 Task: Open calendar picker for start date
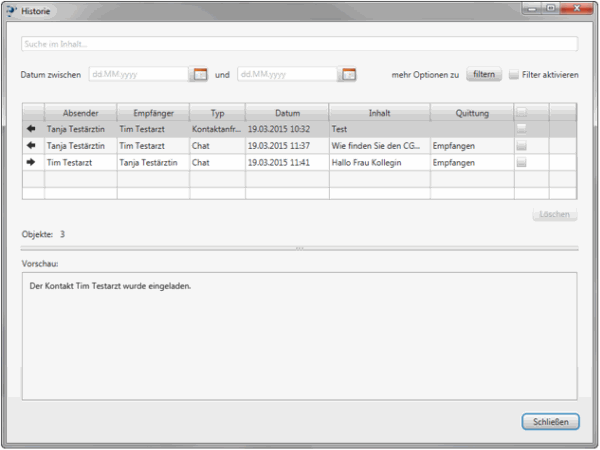pos(200,74)
